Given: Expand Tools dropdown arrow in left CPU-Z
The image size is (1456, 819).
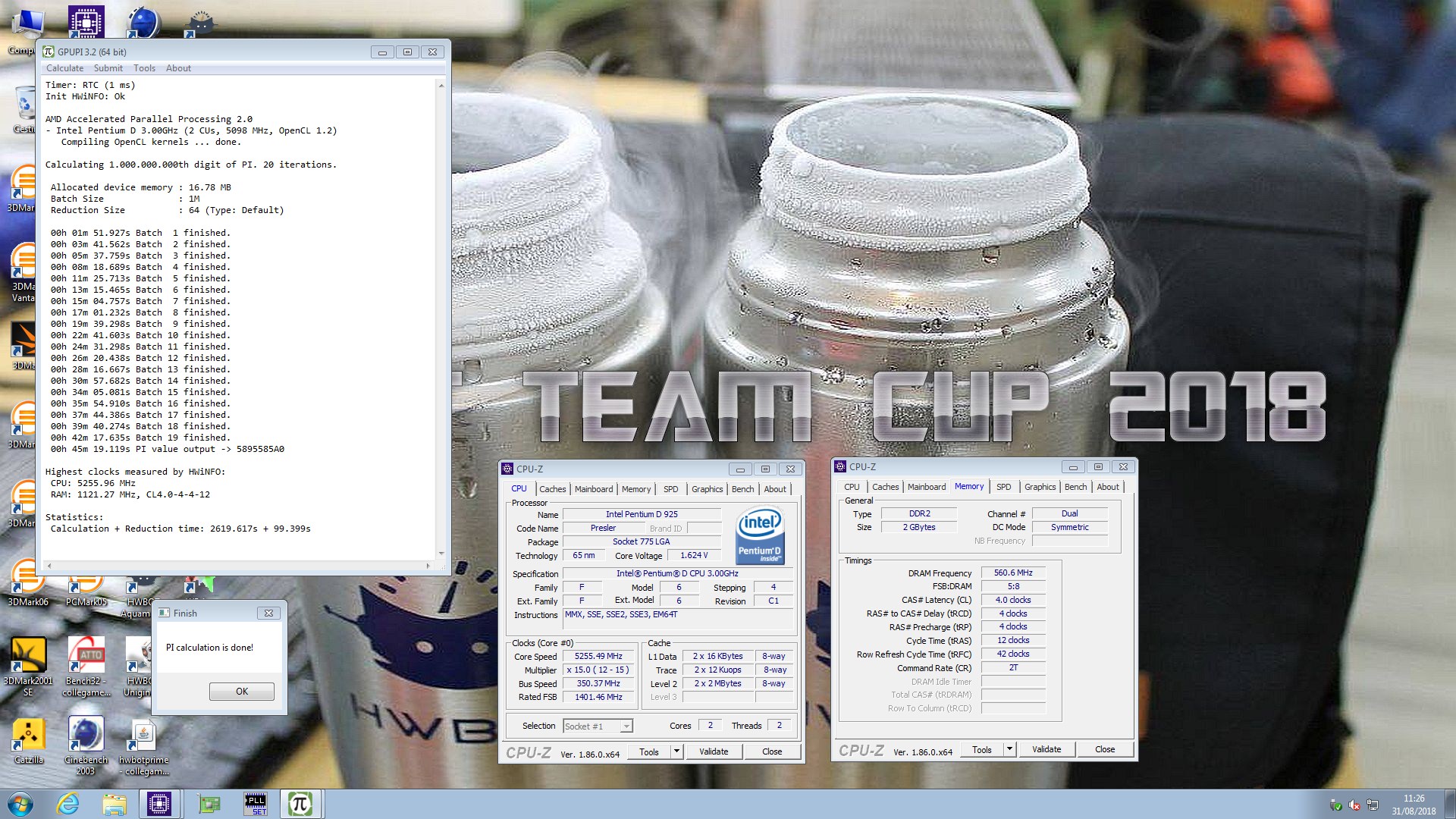Looking at the screenshot, I should (676, 752).
